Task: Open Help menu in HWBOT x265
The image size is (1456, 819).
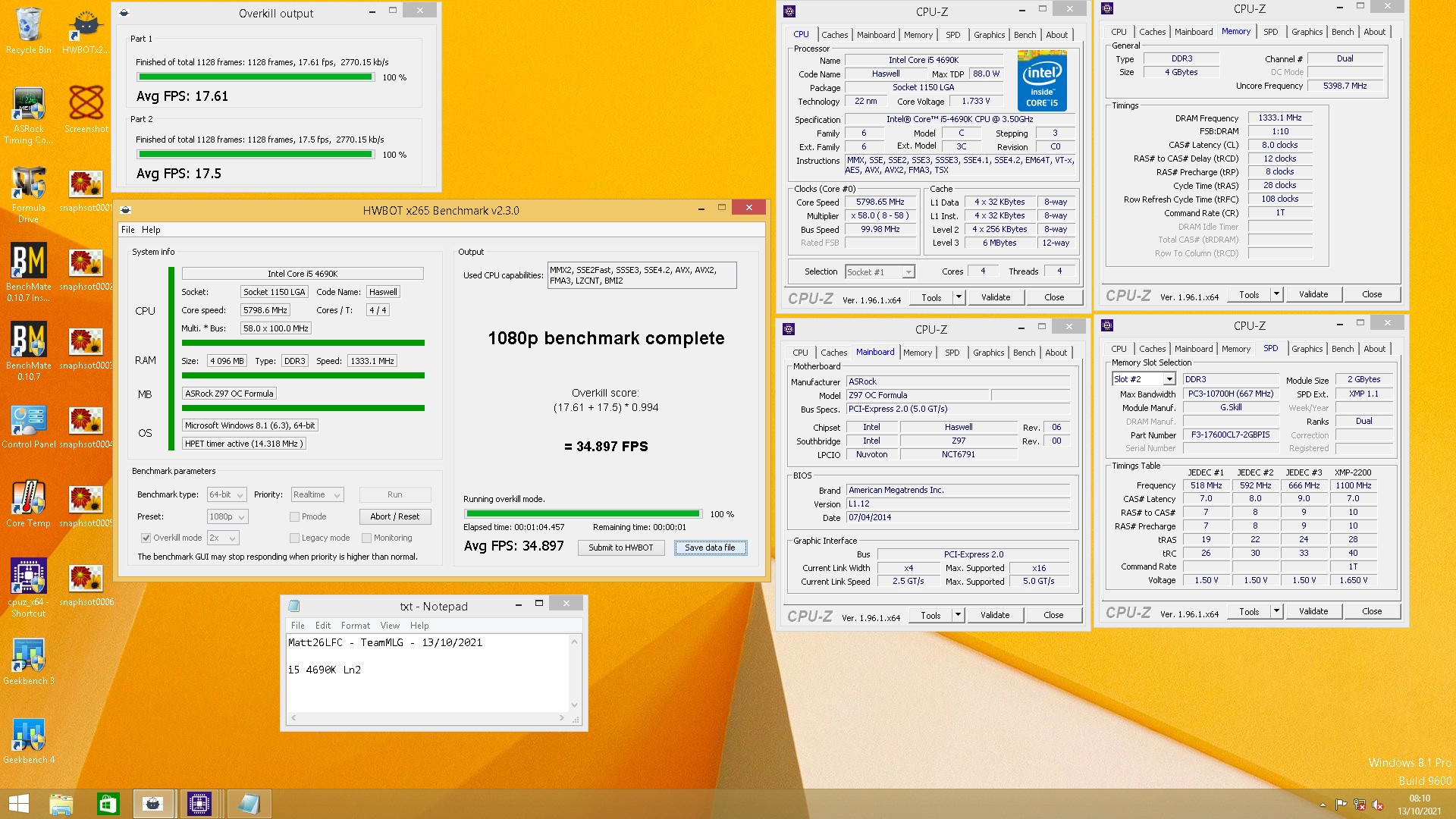Action: 151,230
